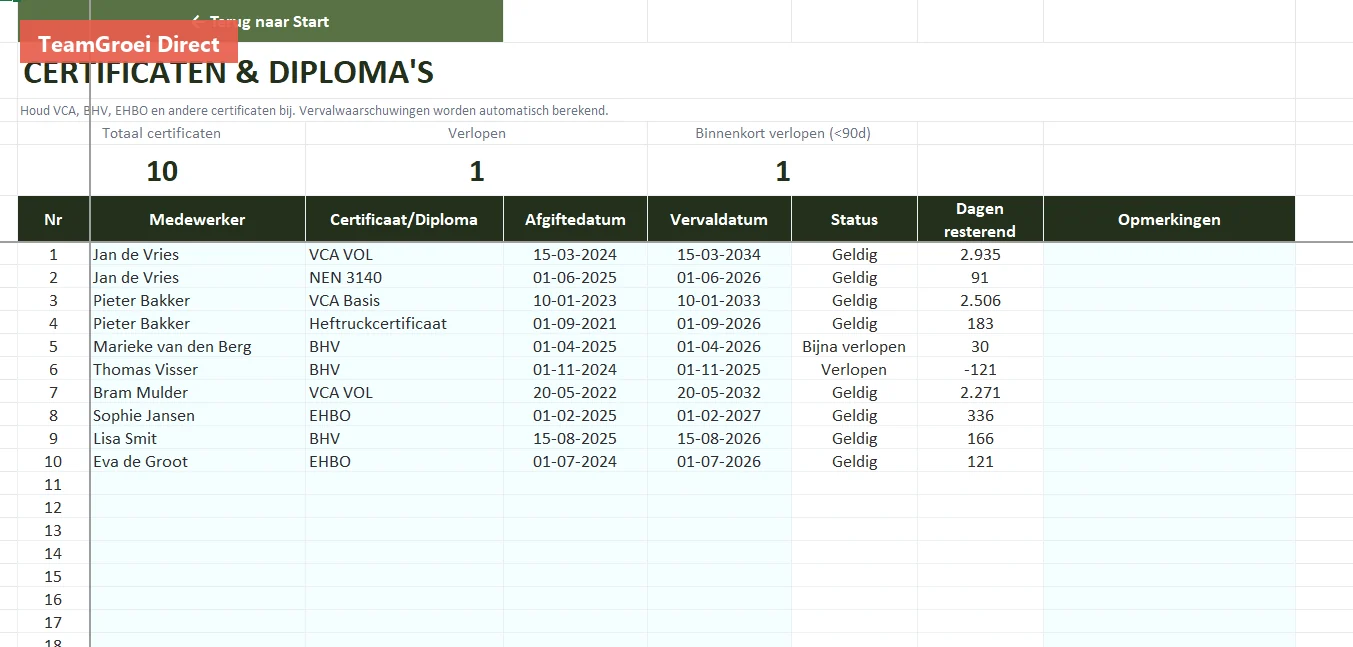The height and width of the screenshot is (647, 1353).
Task: Click the Opmerkingen cell for Thomas Visser
Action: (x=1169, y=369)
